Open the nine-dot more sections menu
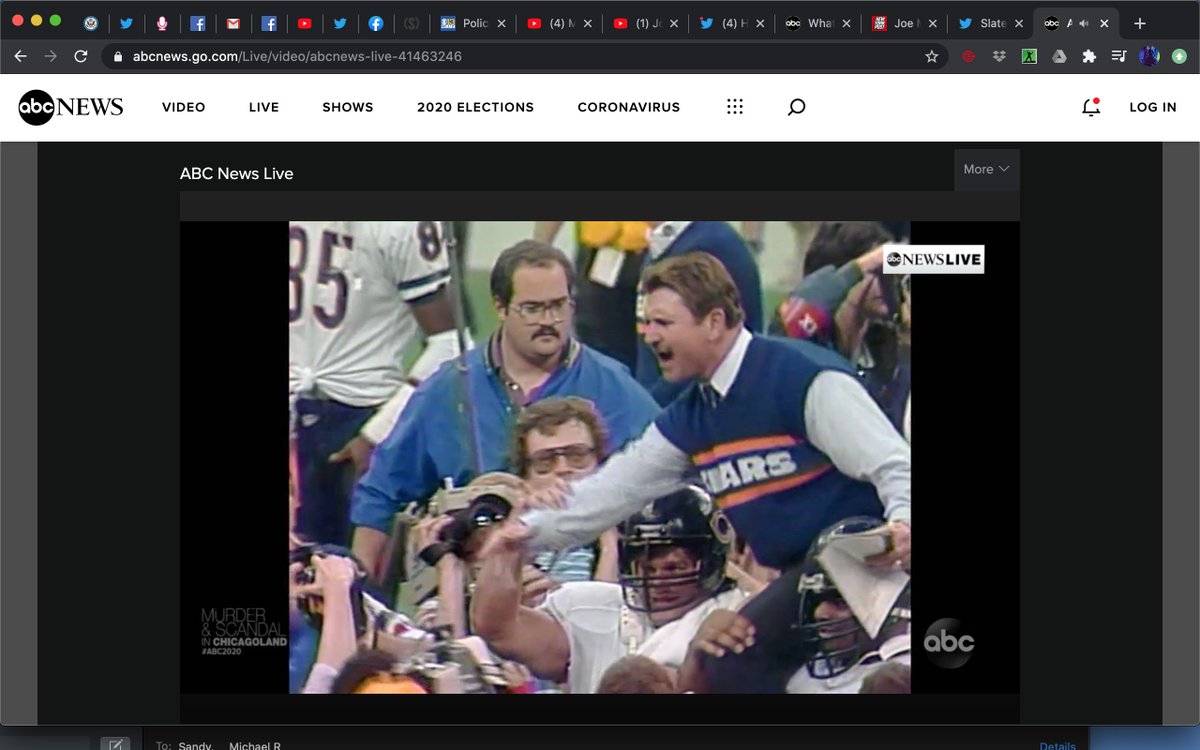Image resolution: width=1200 pixels, height=750 pixels. point(735,107)
